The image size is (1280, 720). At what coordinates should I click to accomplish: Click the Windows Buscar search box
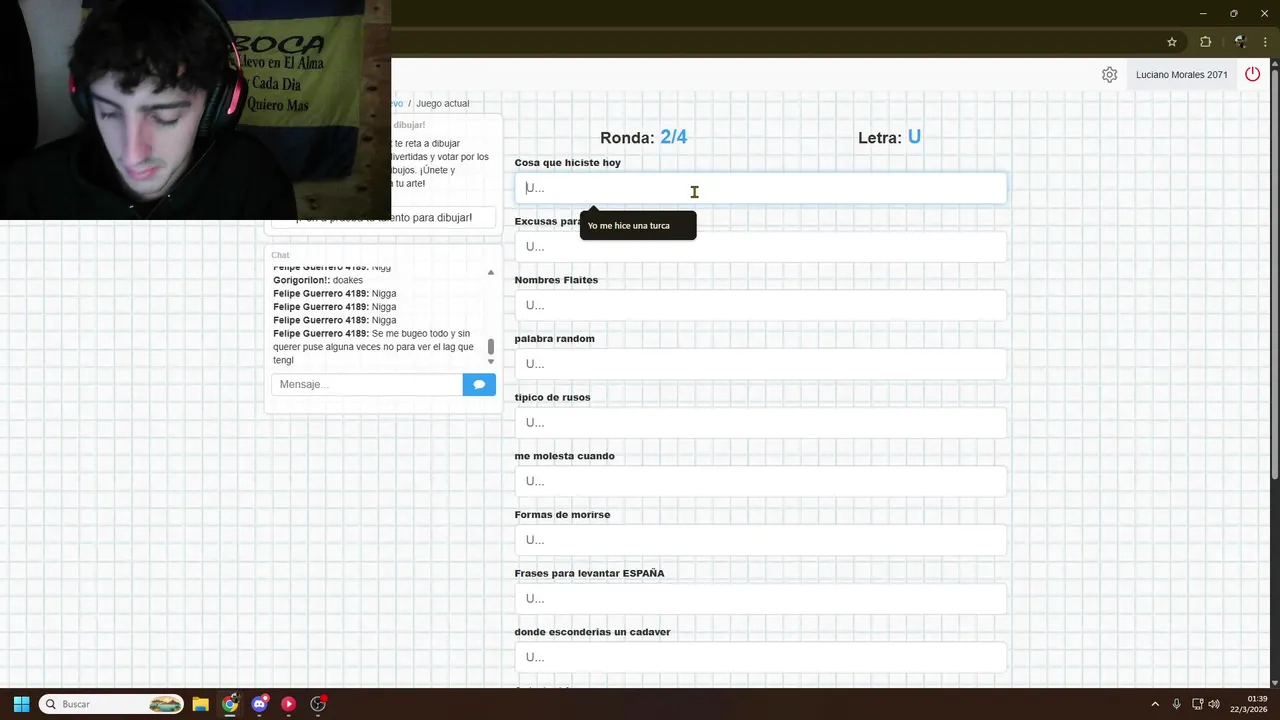(111, 704)
